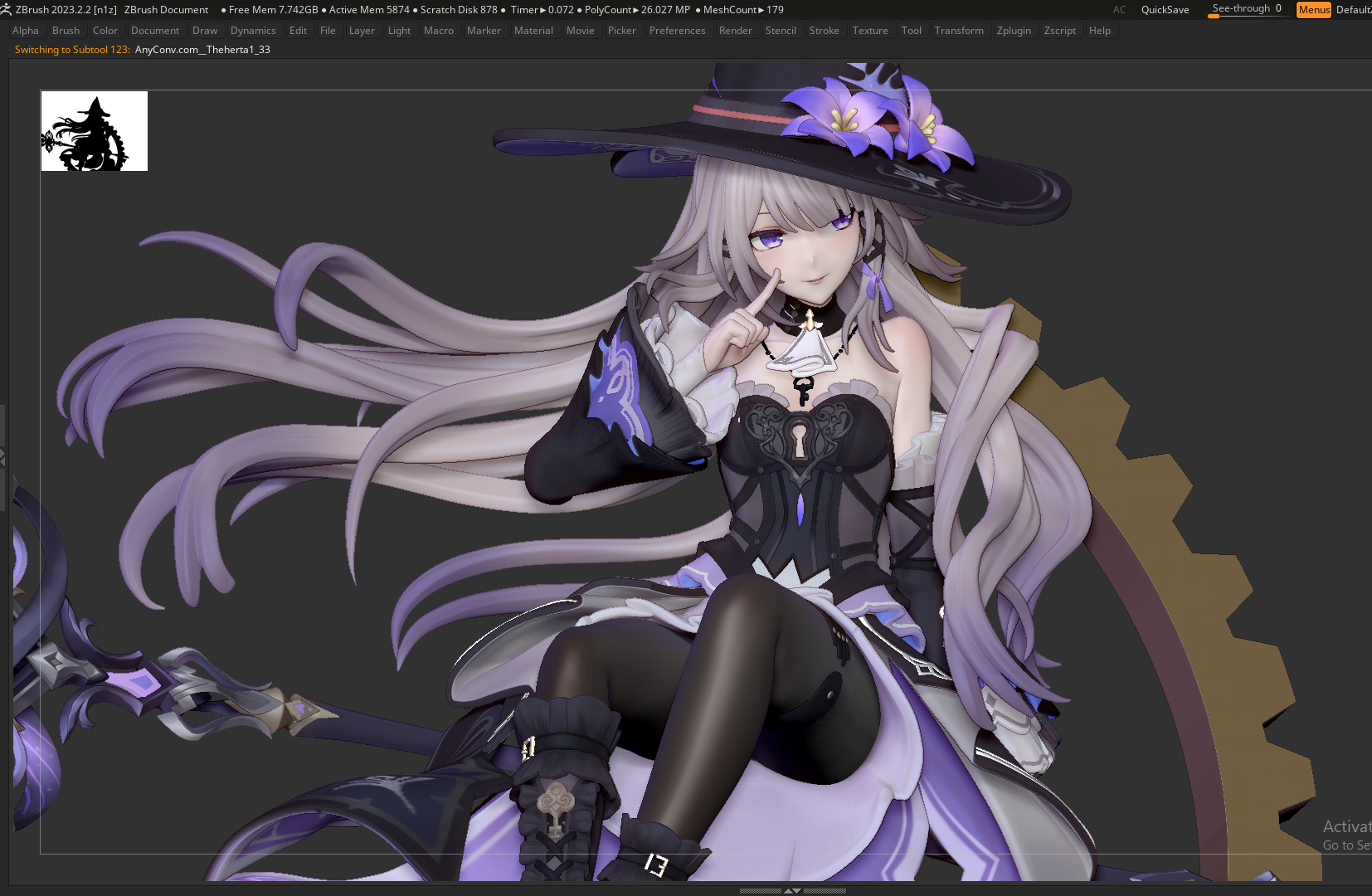The image size is (1372, 896).
Task: Toggle the AC auto-collapse indicator
Action: point(1119,10)
